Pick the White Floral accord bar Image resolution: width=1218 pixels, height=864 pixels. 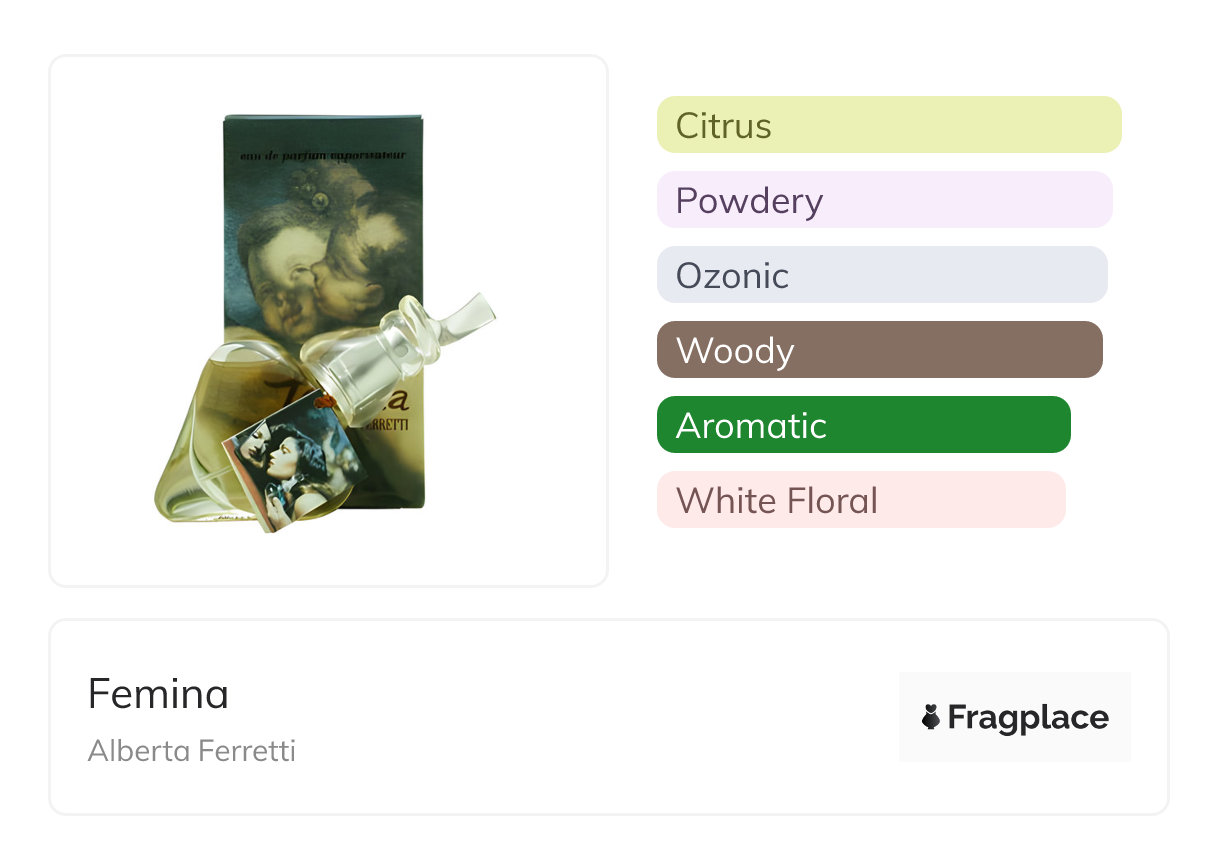pos(861,500)
